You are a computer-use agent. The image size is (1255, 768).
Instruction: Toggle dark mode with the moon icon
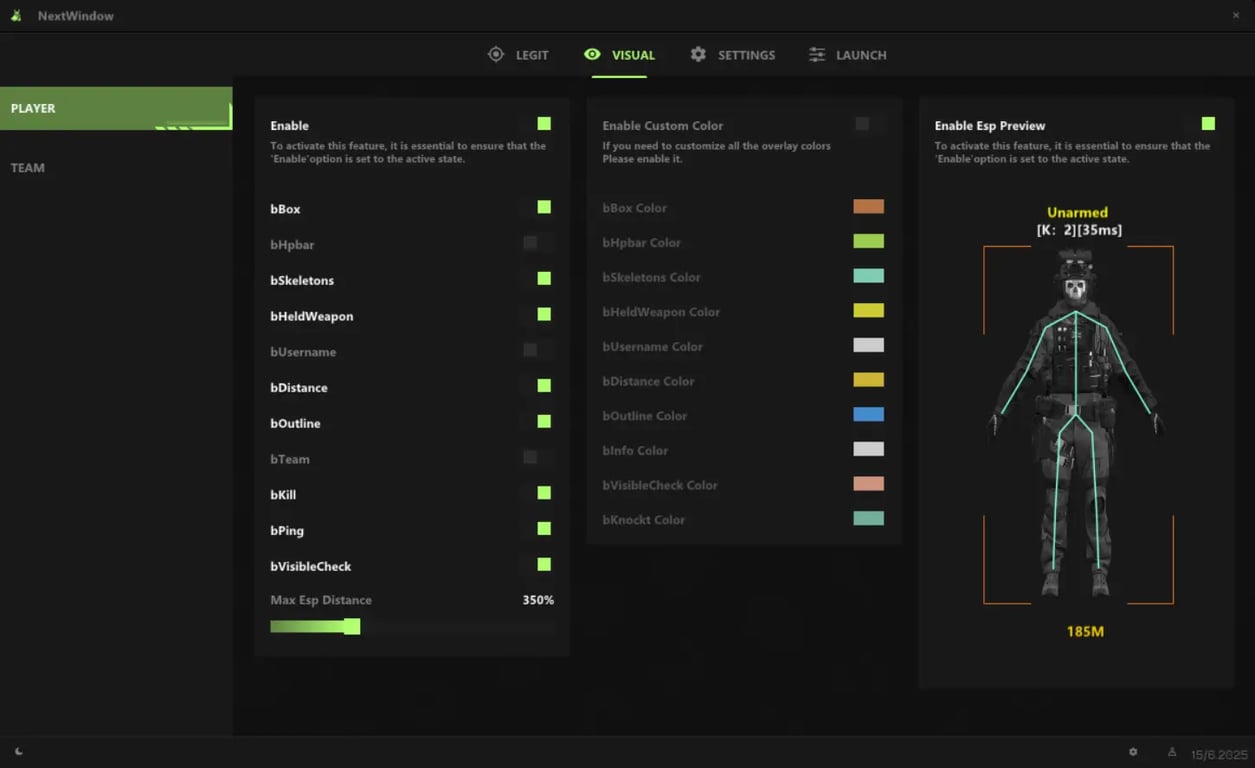coord(18,751)
